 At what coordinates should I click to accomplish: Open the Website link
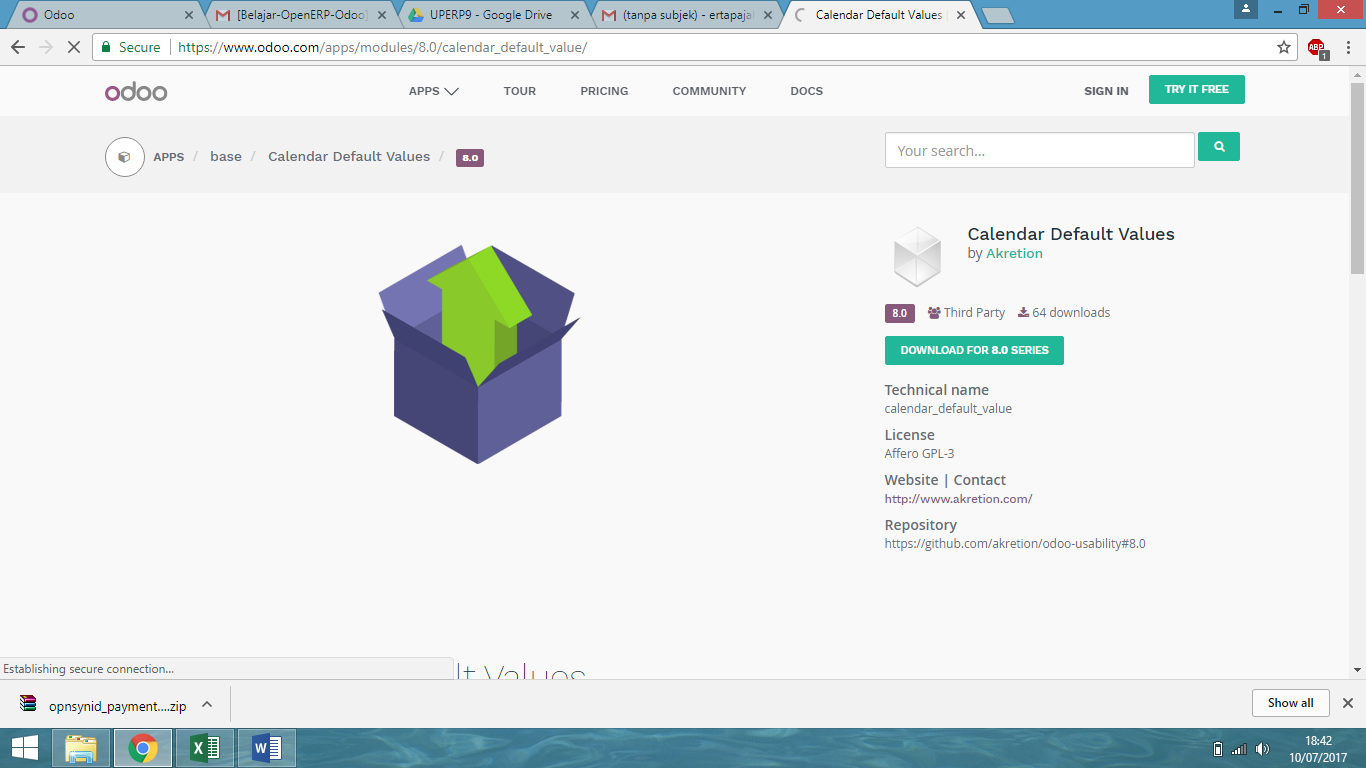(x=911, y=480)
